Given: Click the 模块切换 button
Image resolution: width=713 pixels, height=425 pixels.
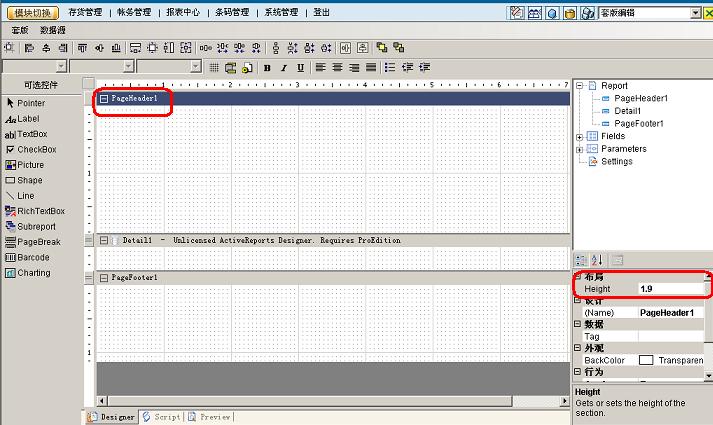Looking at the screenshot, I should [35, 13].
